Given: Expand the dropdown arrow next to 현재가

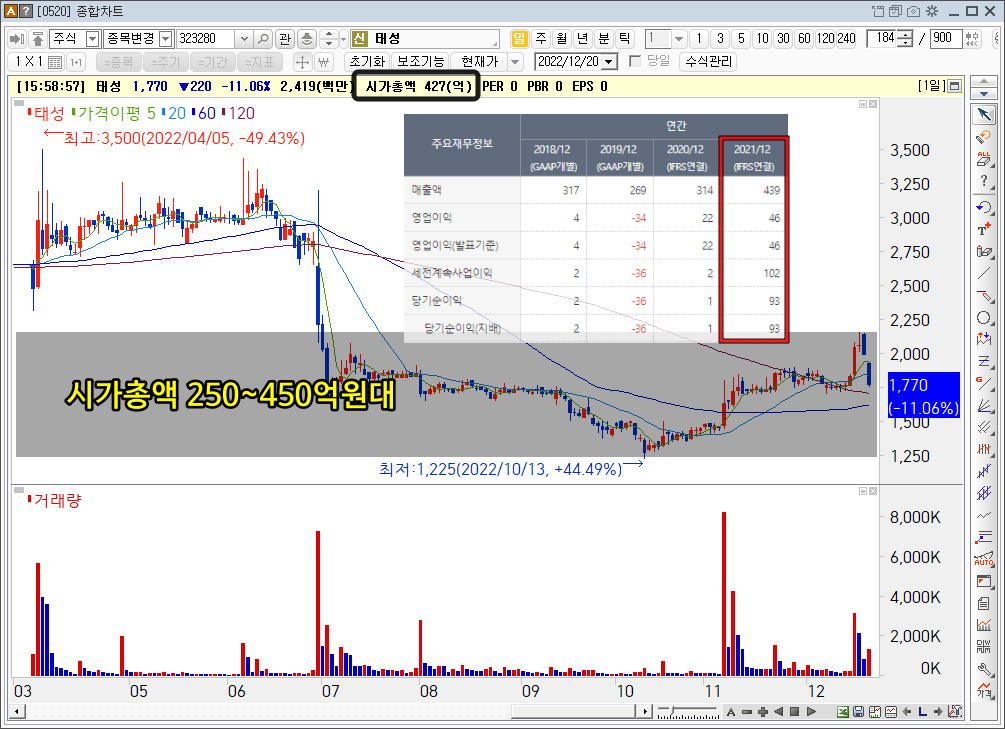Looking at the screenshot, I should click(515, 62).
